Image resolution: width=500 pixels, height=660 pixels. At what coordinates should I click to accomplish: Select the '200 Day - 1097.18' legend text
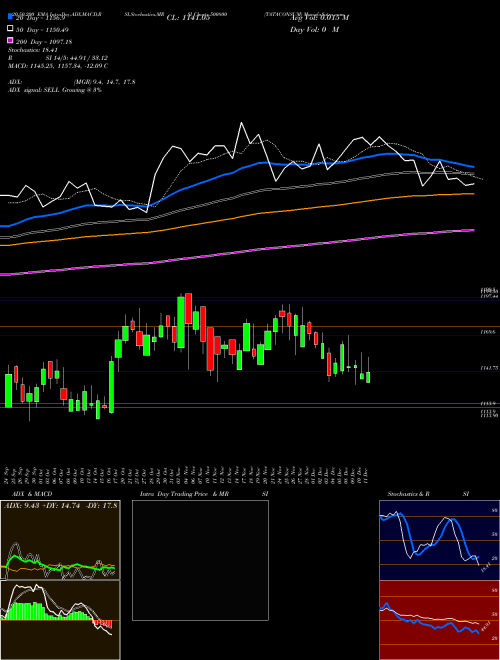click(44, 42)
